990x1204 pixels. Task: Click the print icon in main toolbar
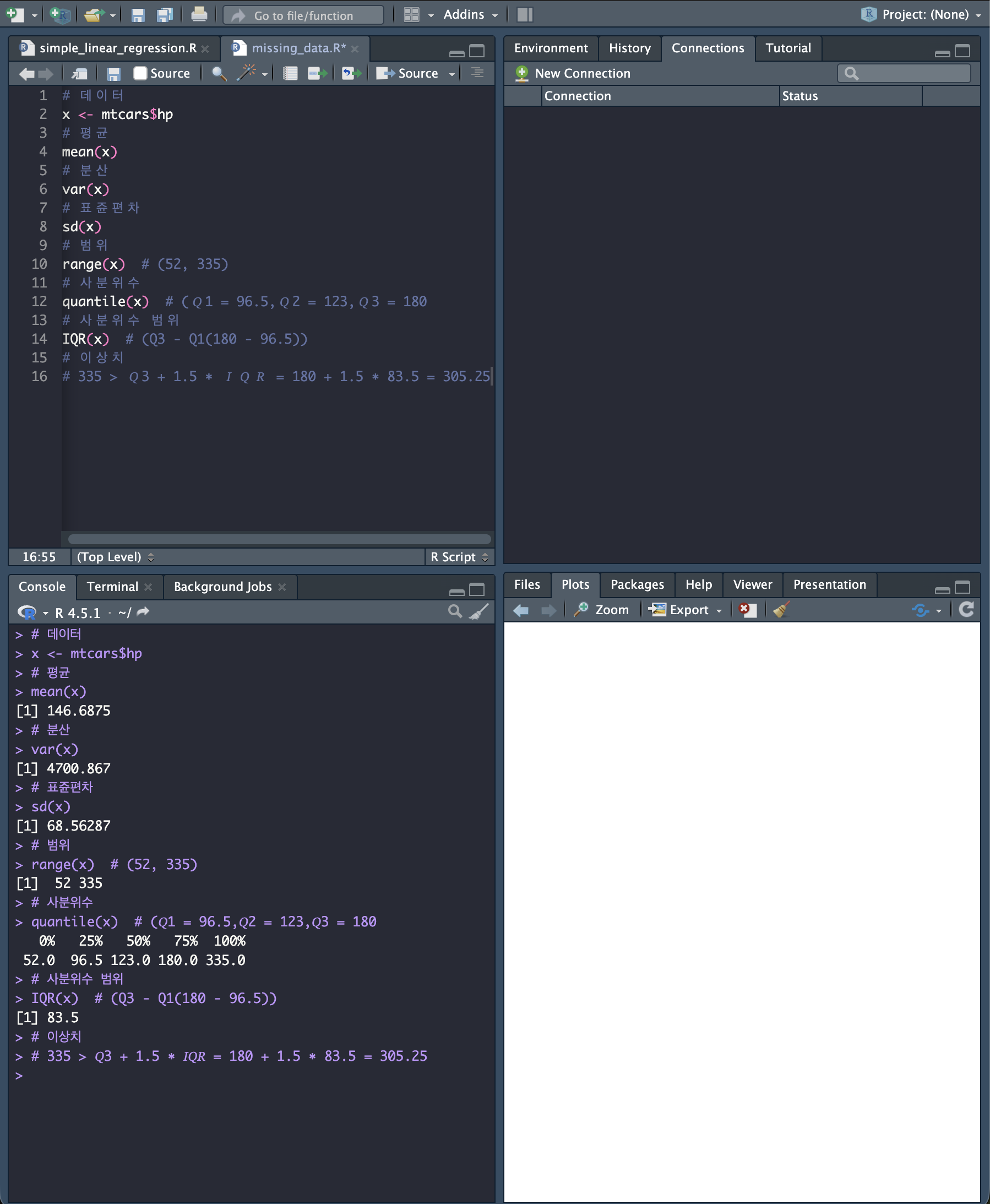tap(198, 15)
